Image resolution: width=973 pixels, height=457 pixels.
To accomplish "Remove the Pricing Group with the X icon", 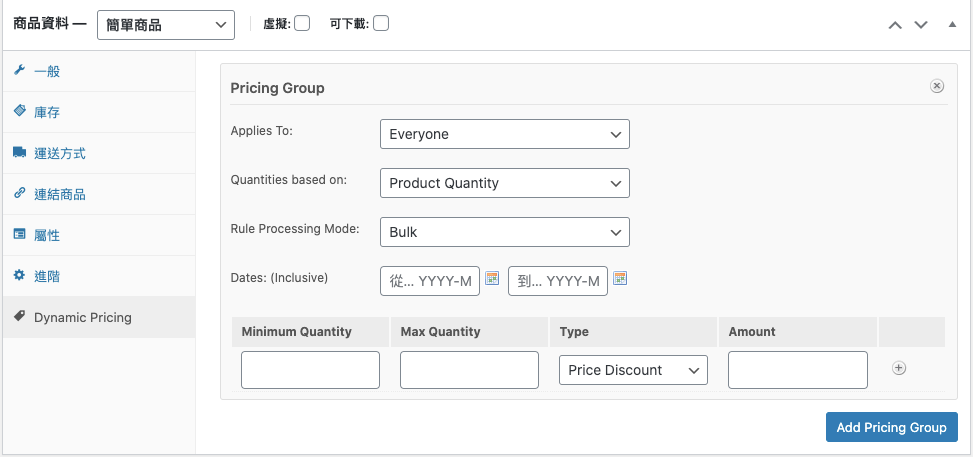I will (937, 86).
